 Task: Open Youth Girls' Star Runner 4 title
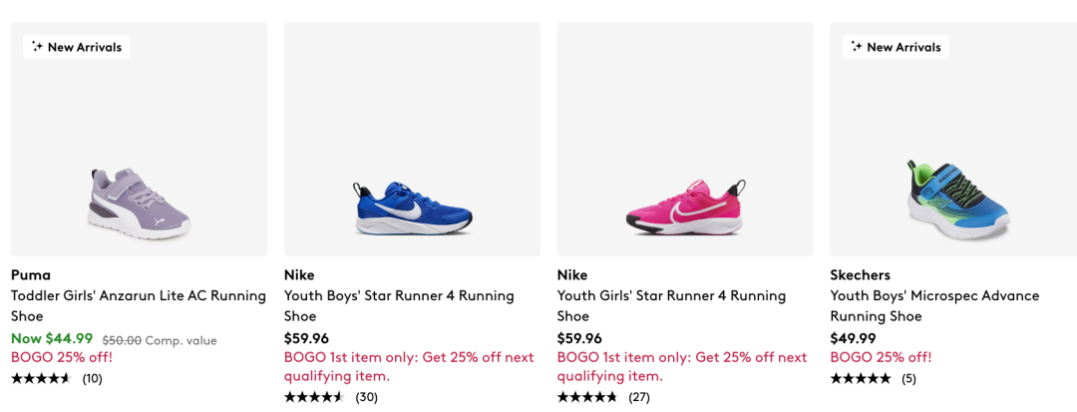(x=671, y=296)
